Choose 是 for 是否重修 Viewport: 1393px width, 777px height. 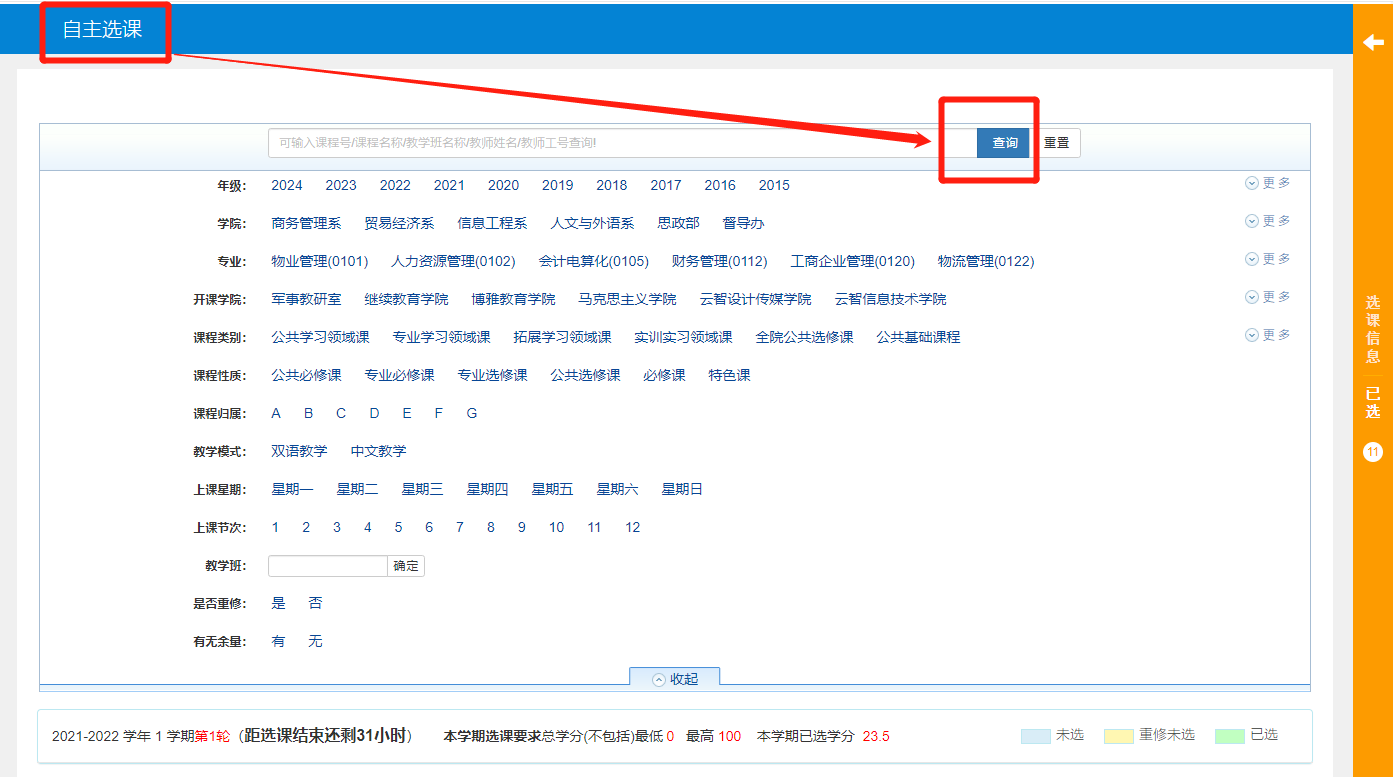278,603
